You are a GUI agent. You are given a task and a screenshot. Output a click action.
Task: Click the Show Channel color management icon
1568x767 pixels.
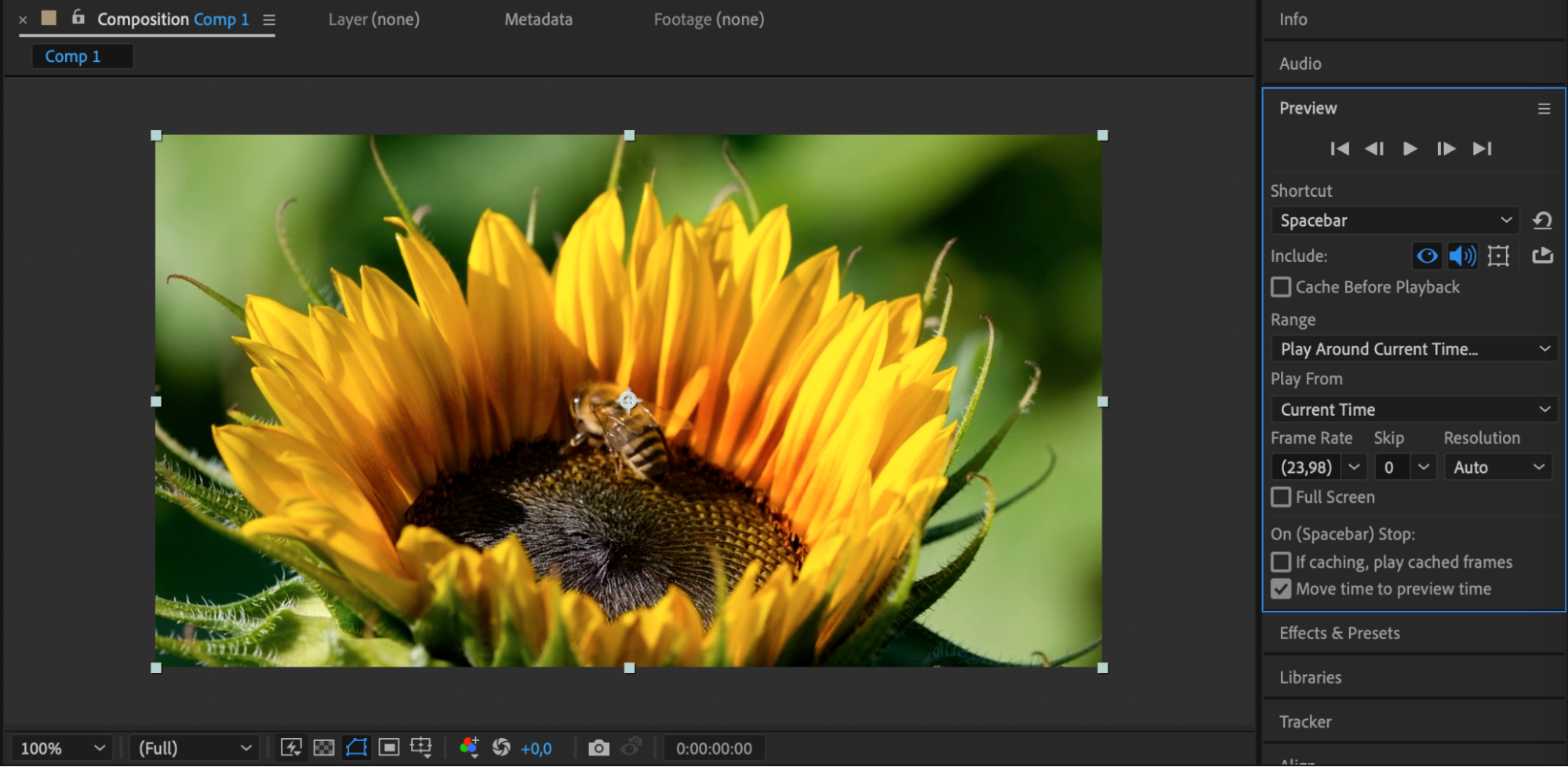469,748
